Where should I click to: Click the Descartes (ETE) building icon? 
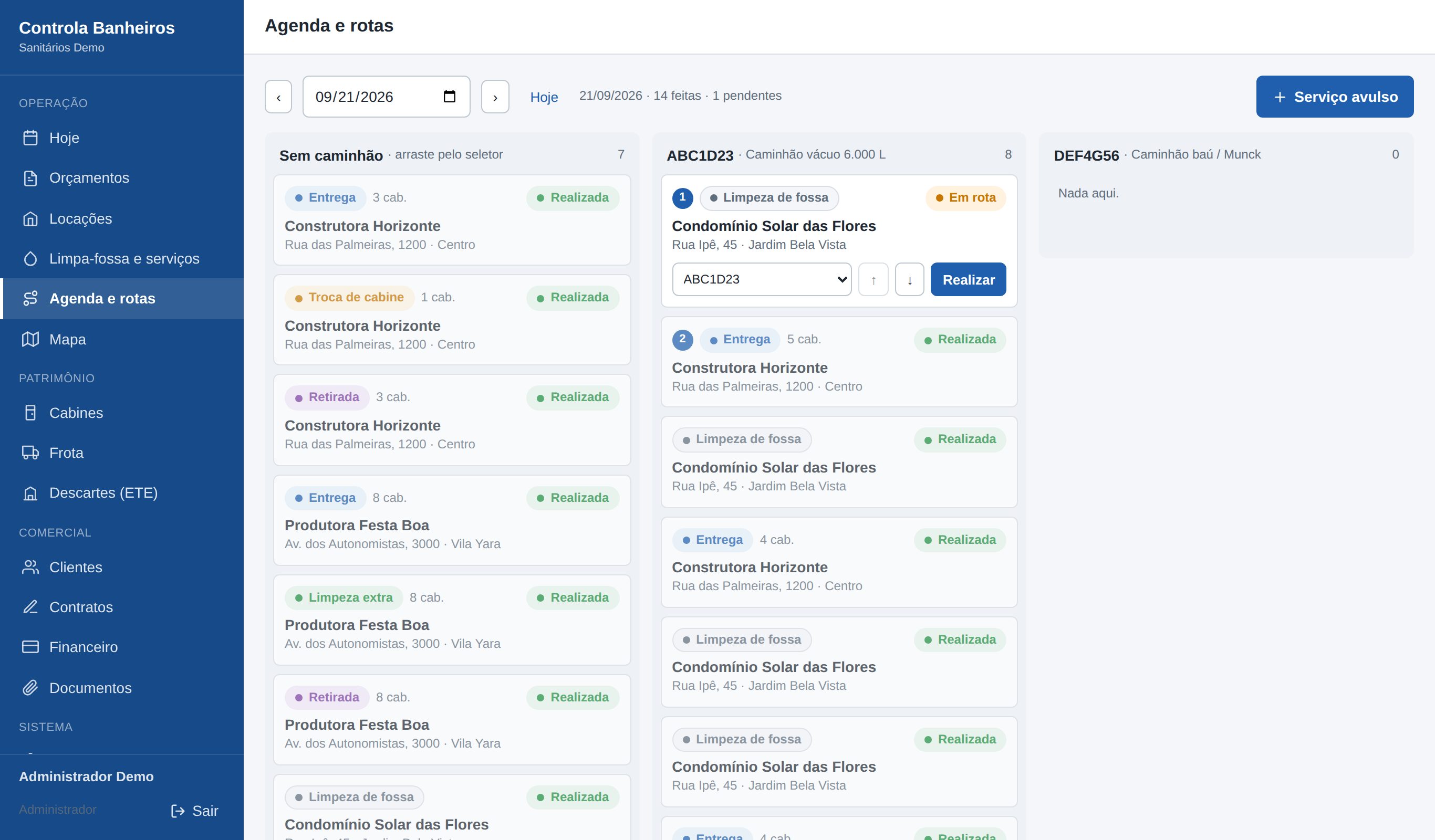tap(30, 493)
